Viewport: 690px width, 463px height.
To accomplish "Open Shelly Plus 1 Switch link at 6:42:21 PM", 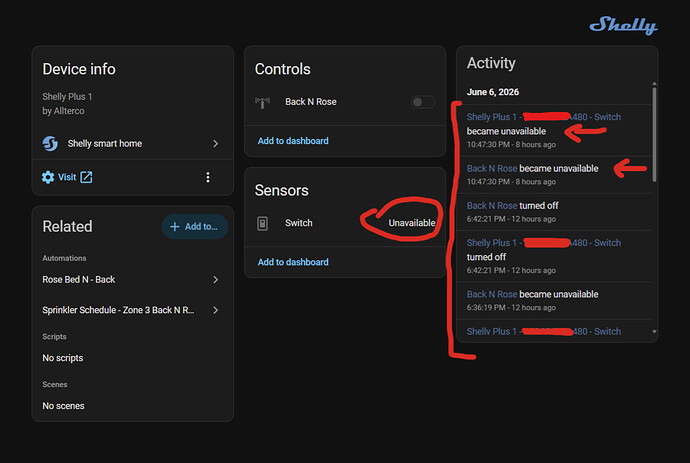I will pos(543,243).
